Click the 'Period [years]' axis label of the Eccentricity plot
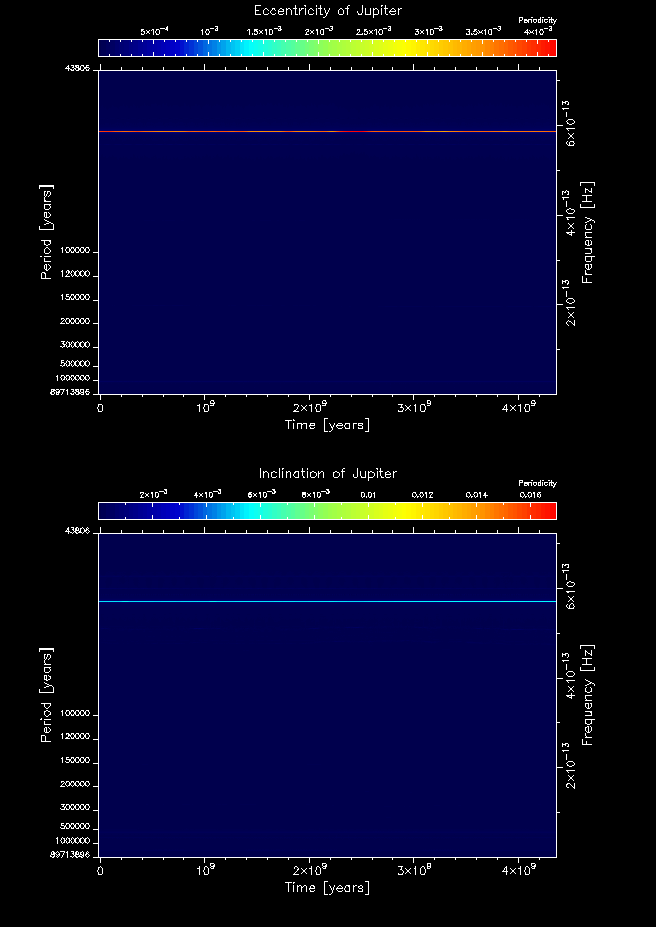This screenshot has height=927, width=656. 46,231
